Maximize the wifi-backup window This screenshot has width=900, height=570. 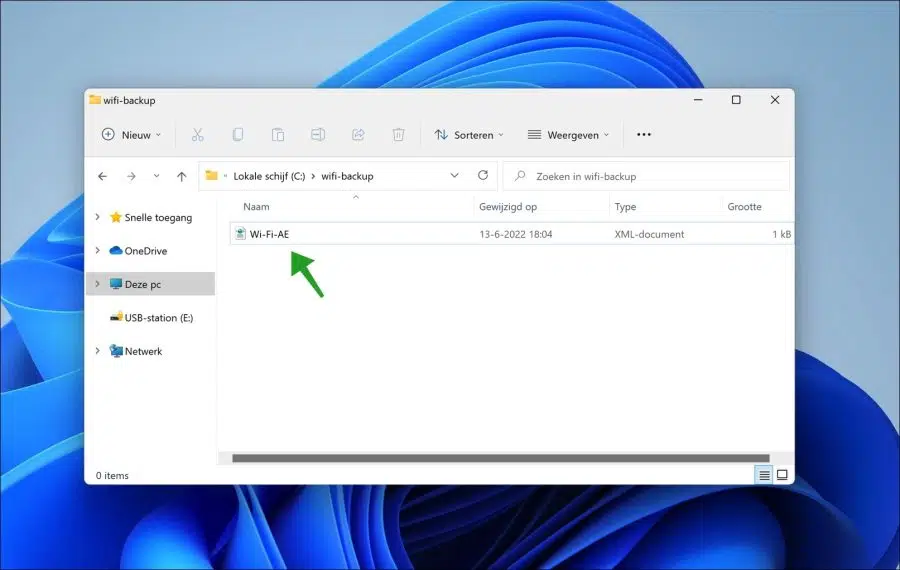(736, 100)
